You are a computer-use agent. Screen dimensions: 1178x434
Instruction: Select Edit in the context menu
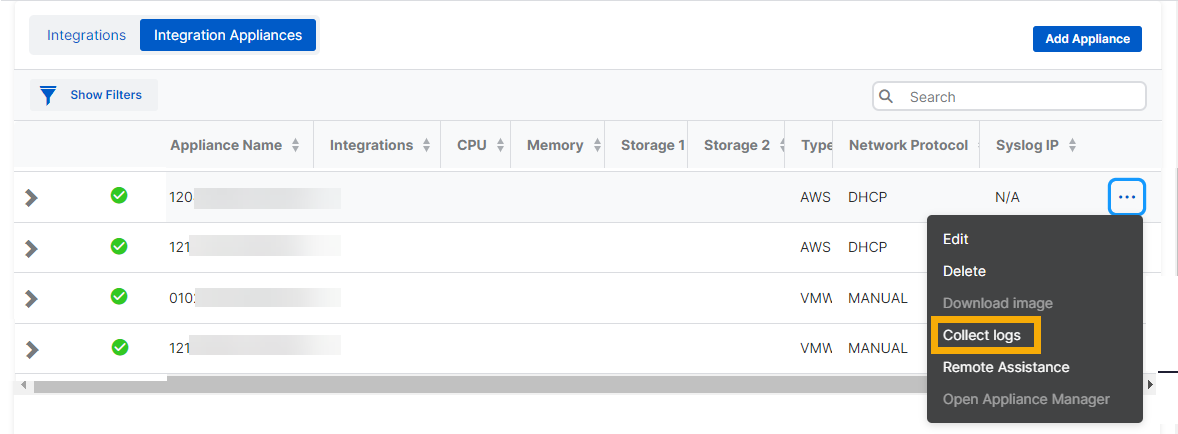click(x=955, y=239)
